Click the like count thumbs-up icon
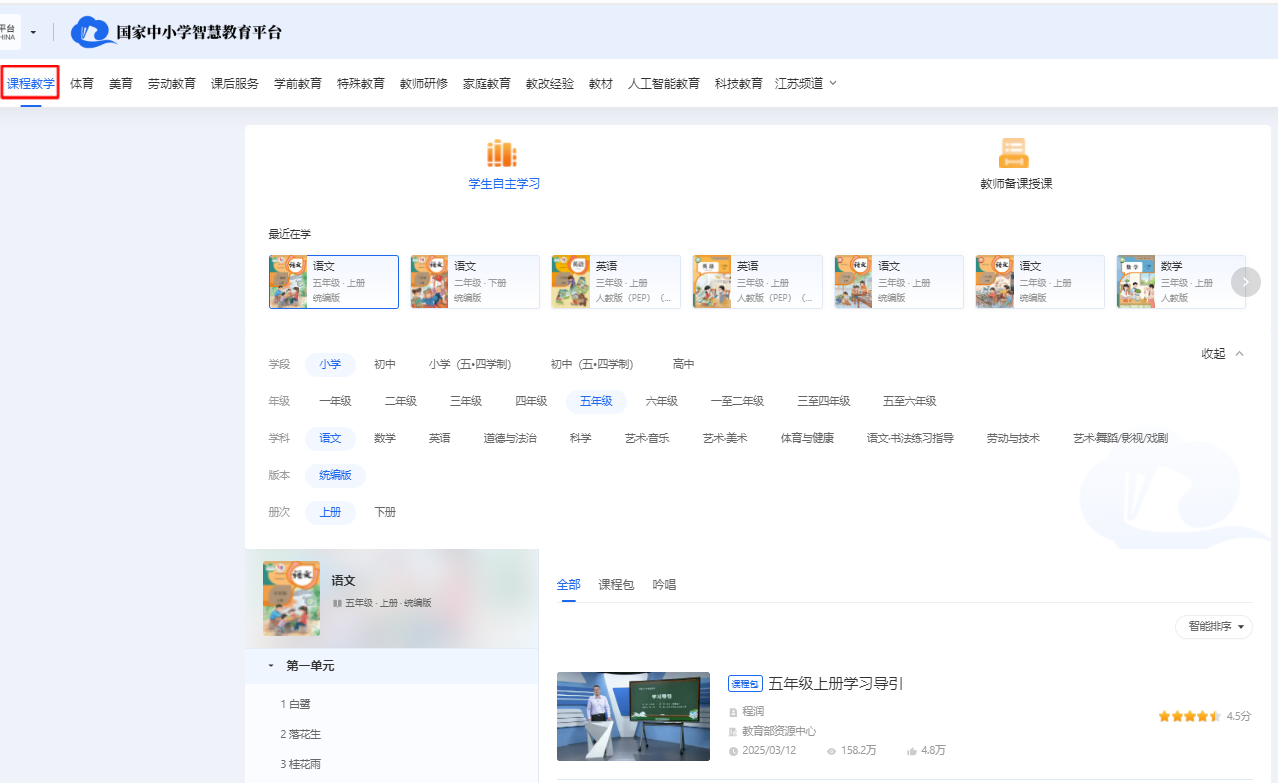The width and height of the screenshot is (1278, 783). (x=912, y=751)
